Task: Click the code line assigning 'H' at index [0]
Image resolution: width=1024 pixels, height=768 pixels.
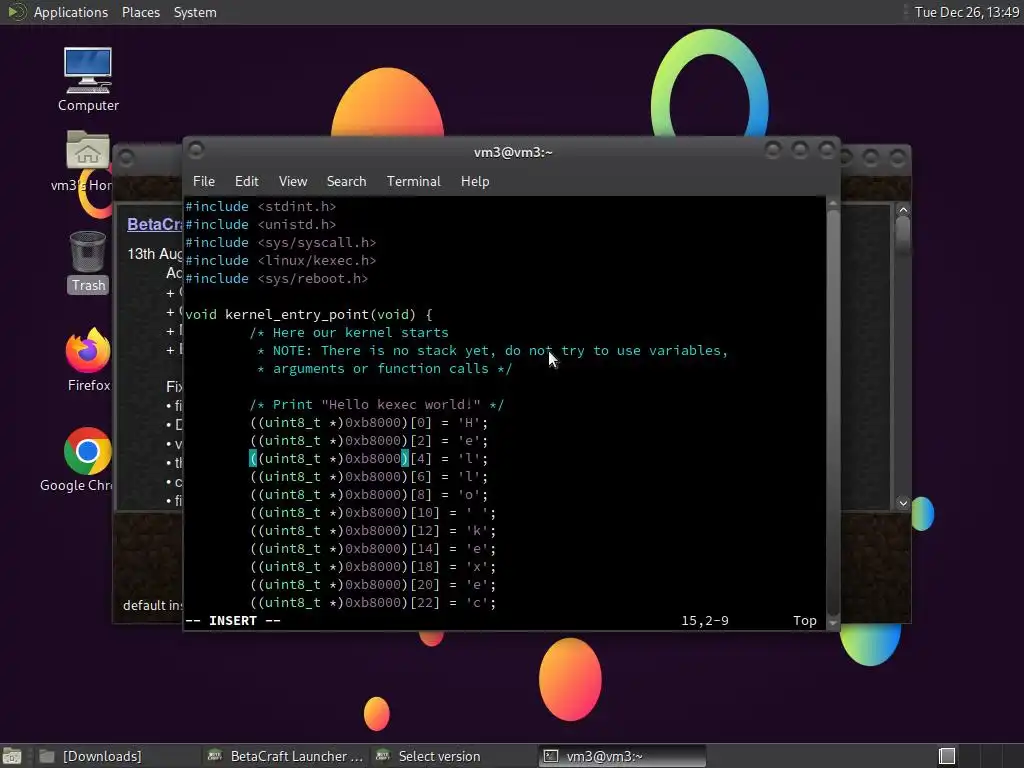Action: coord(369,423)
